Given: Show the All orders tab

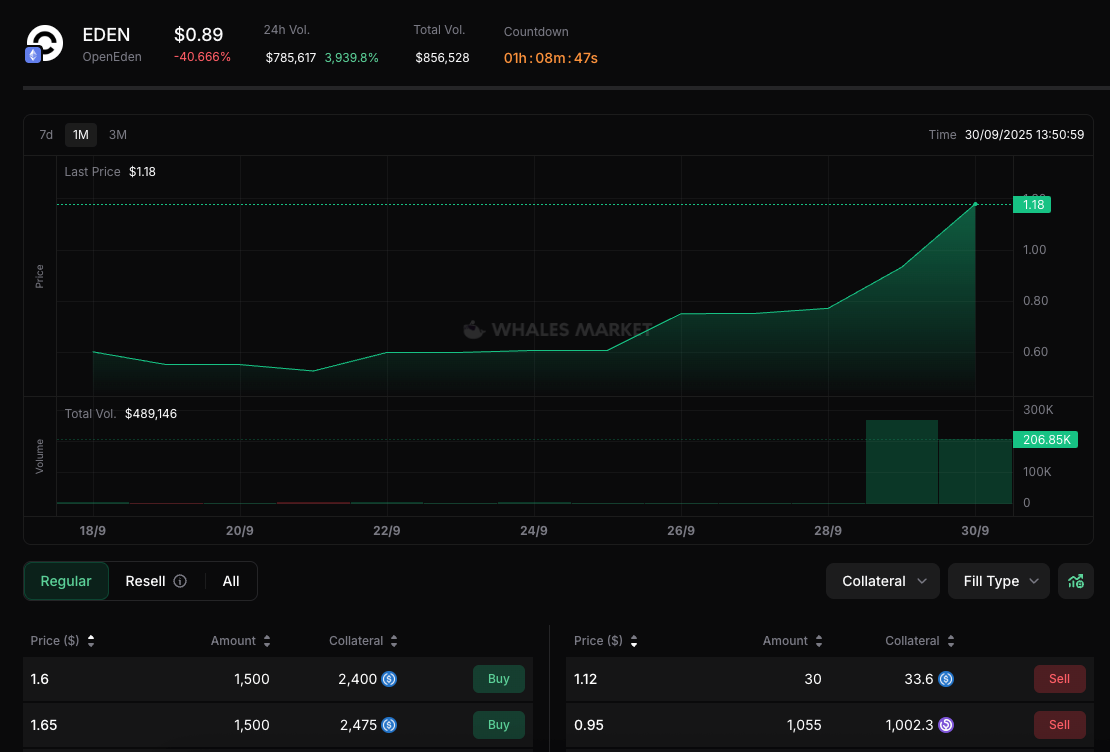Looking at the screenshot, I should point(231,581).
